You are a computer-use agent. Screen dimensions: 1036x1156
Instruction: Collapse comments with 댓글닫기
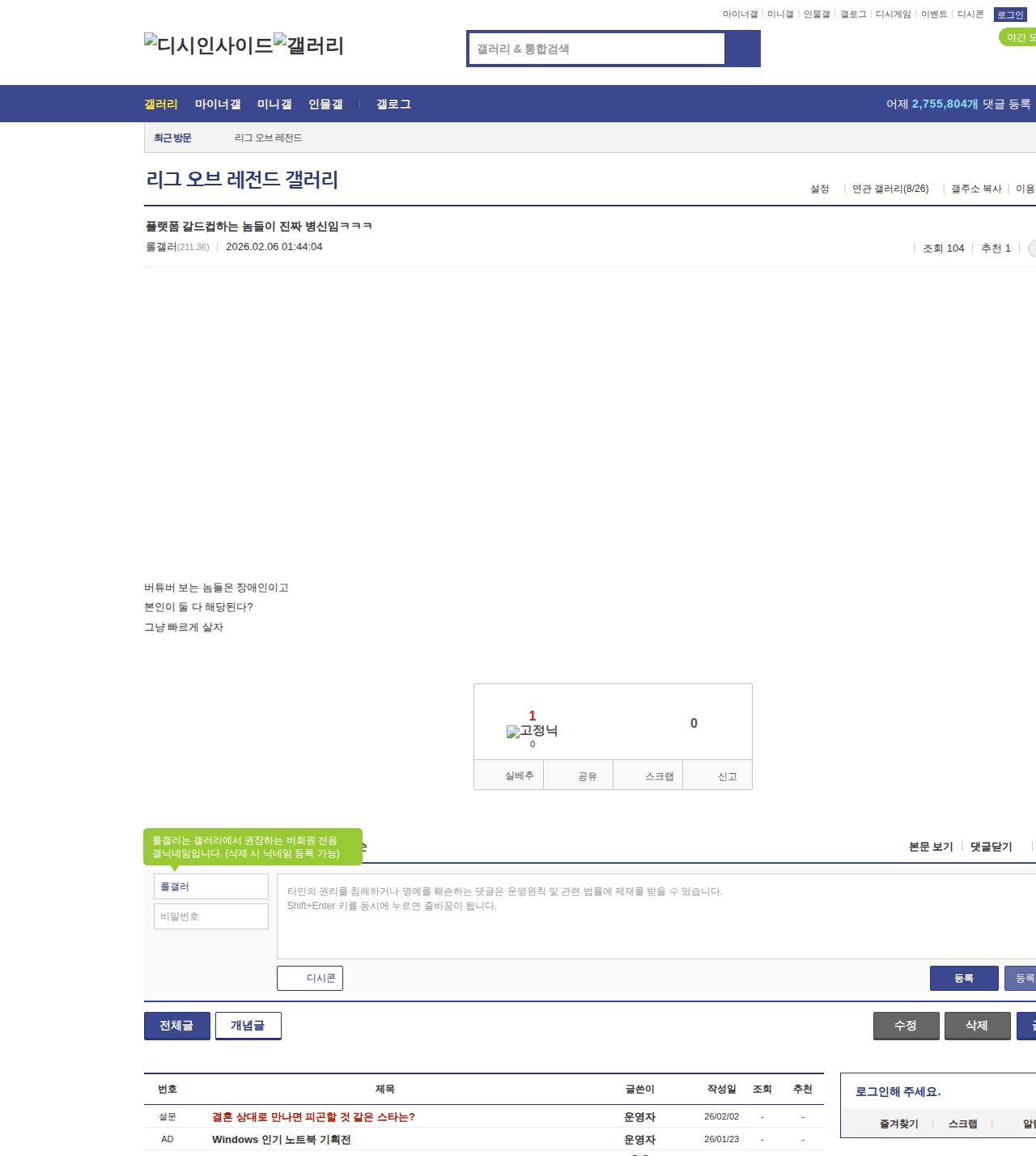coord(991,847)
